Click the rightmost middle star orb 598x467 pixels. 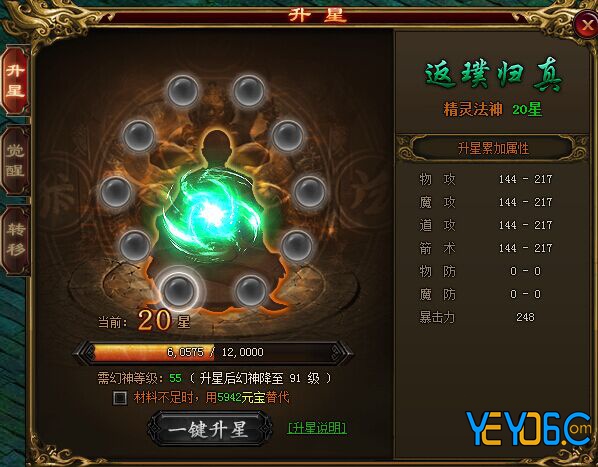310,192
